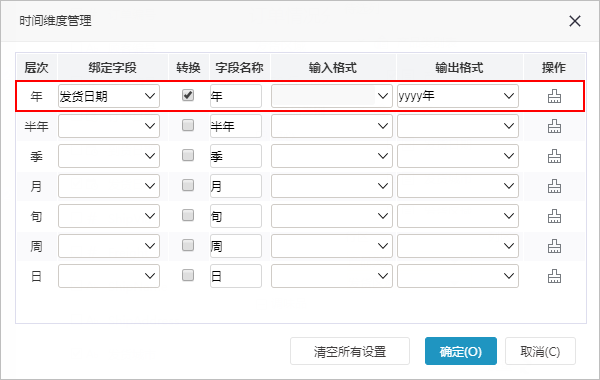
Task: Click the 输入格式 column header
Action: [333, 67]
